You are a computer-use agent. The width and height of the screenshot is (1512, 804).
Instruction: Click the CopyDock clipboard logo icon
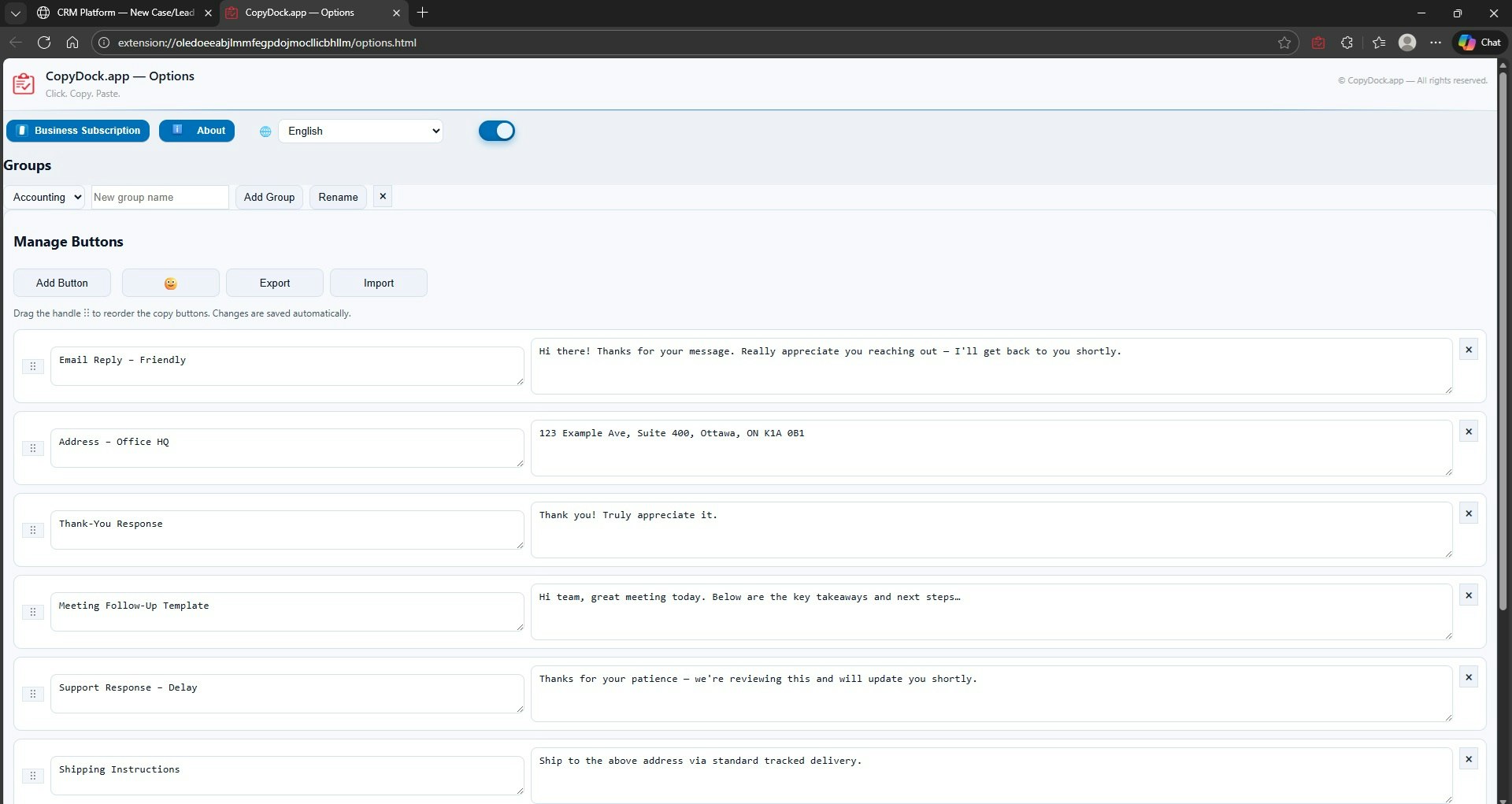23,83
